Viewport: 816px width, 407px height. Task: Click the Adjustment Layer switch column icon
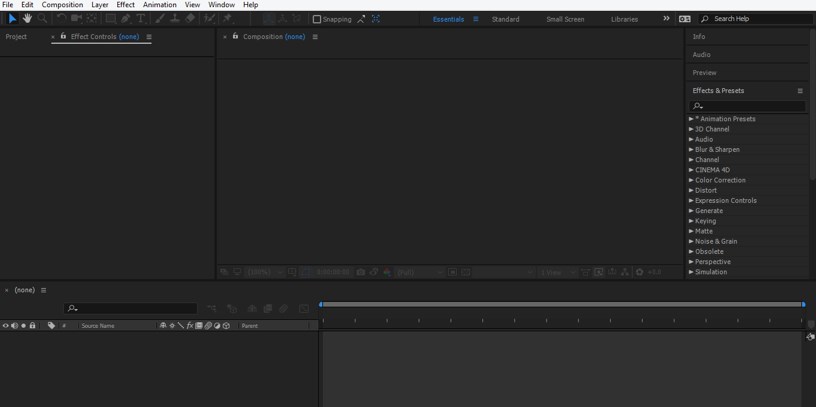tap(216, 326)
